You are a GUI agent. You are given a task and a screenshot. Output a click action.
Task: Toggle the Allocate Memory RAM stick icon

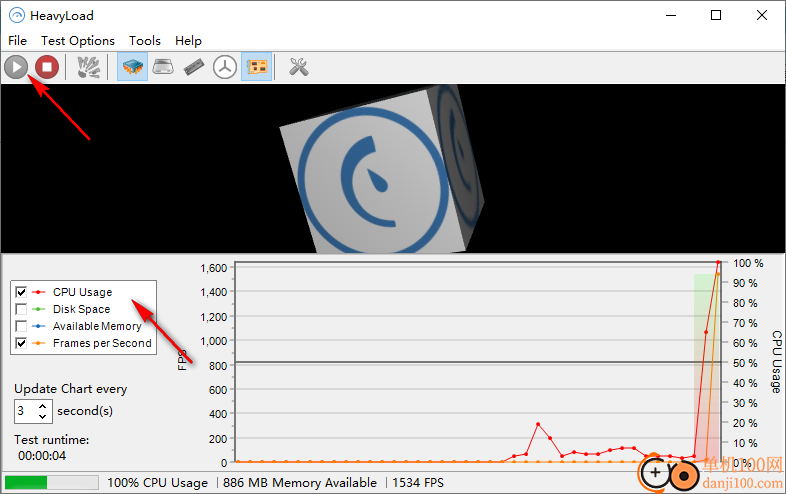(x=194, y=67)
